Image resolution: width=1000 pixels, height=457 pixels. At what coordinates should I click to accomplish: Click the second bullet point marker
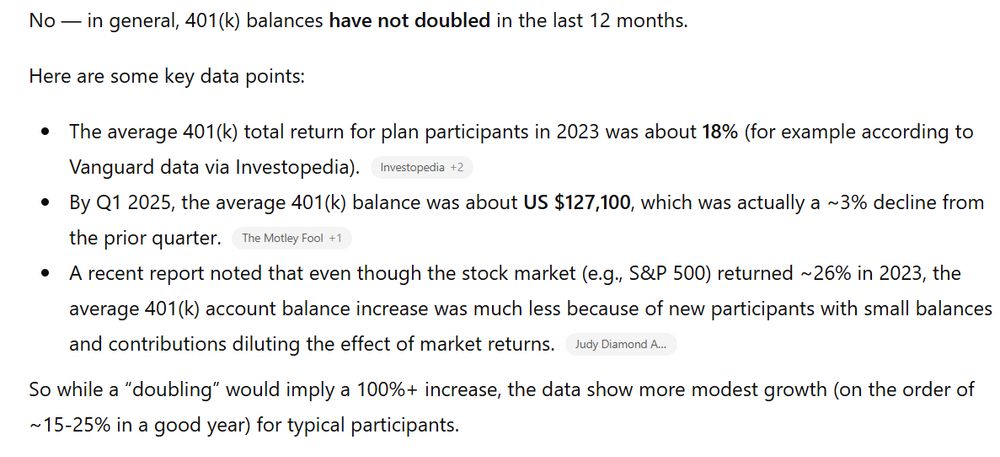(x=45, y=204)
